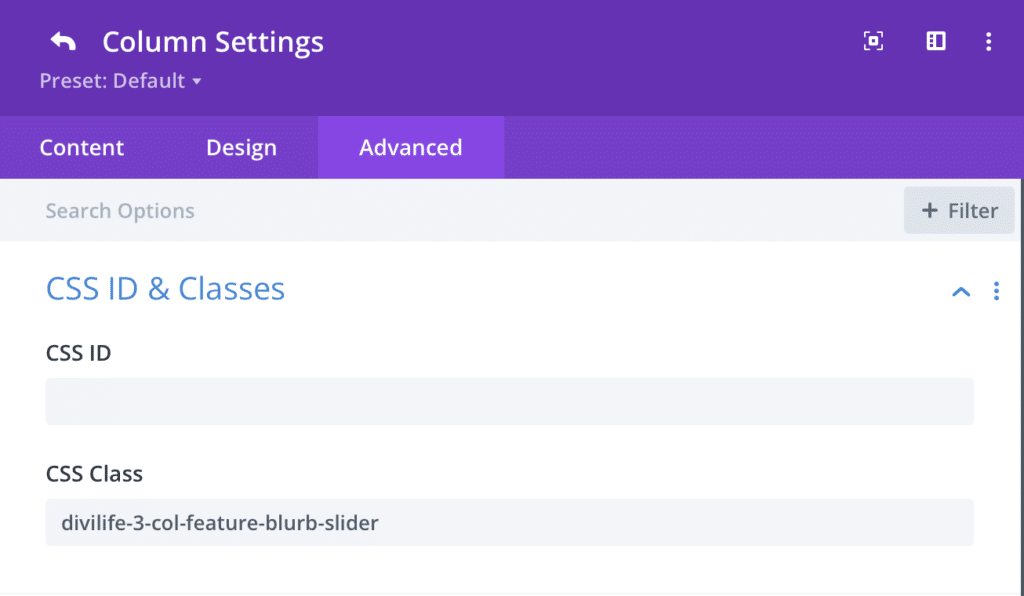
Task: Click into the empty CSS ID field
Action: click(x=509, y=401)
